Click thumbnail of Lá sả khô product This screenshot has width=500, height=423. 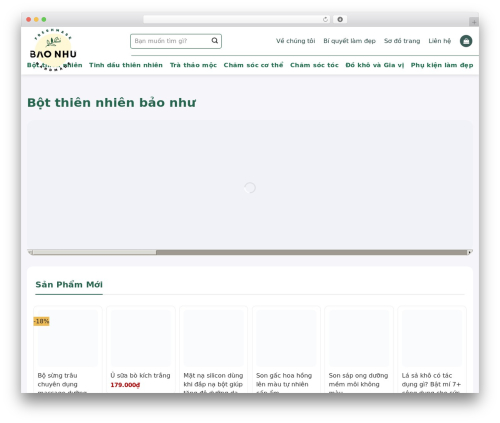click(432, 338)
